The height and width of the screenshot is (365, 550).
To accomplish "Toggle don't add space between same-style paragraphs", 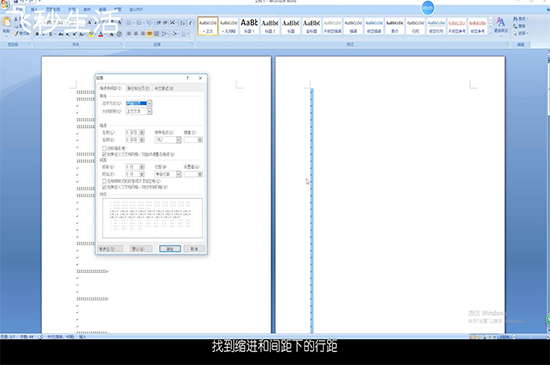I will [104, 181].
